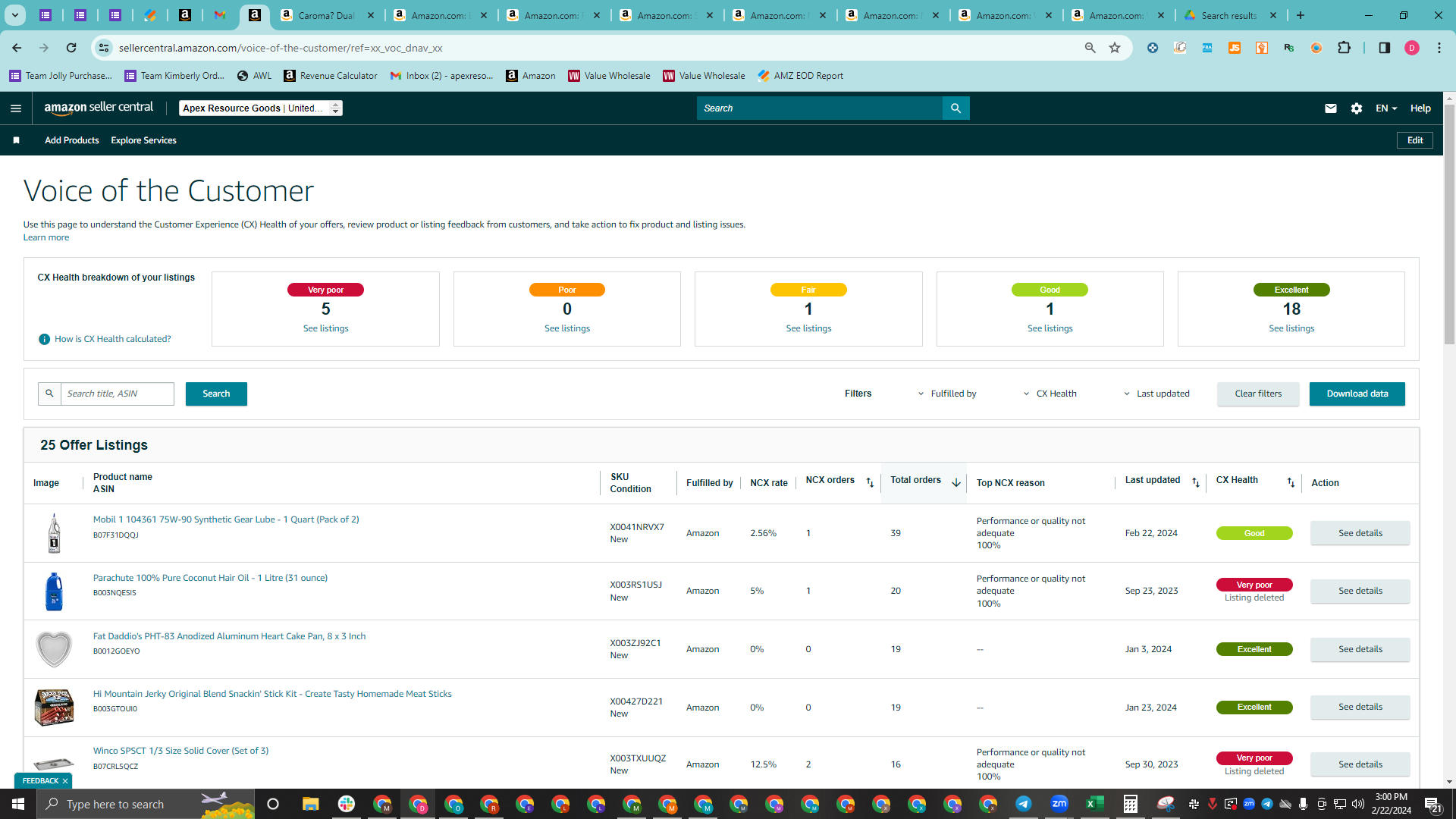
Task: Click the Seller Central top search box
Action: tap(820, 108)
